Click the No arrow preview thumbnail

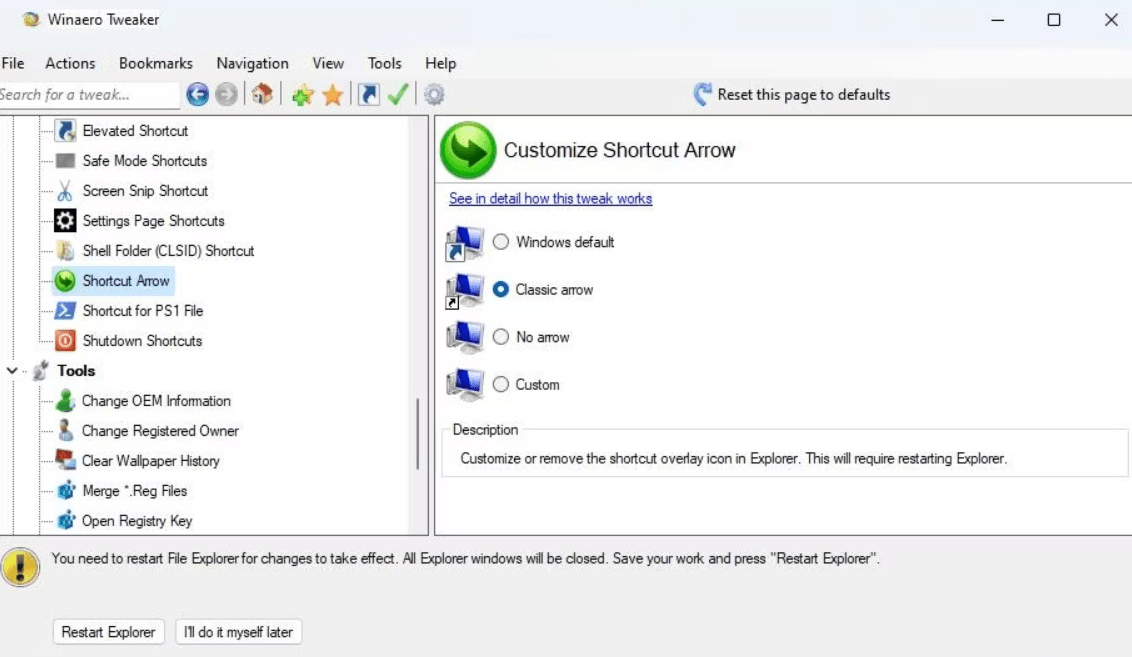click(464, 337)
